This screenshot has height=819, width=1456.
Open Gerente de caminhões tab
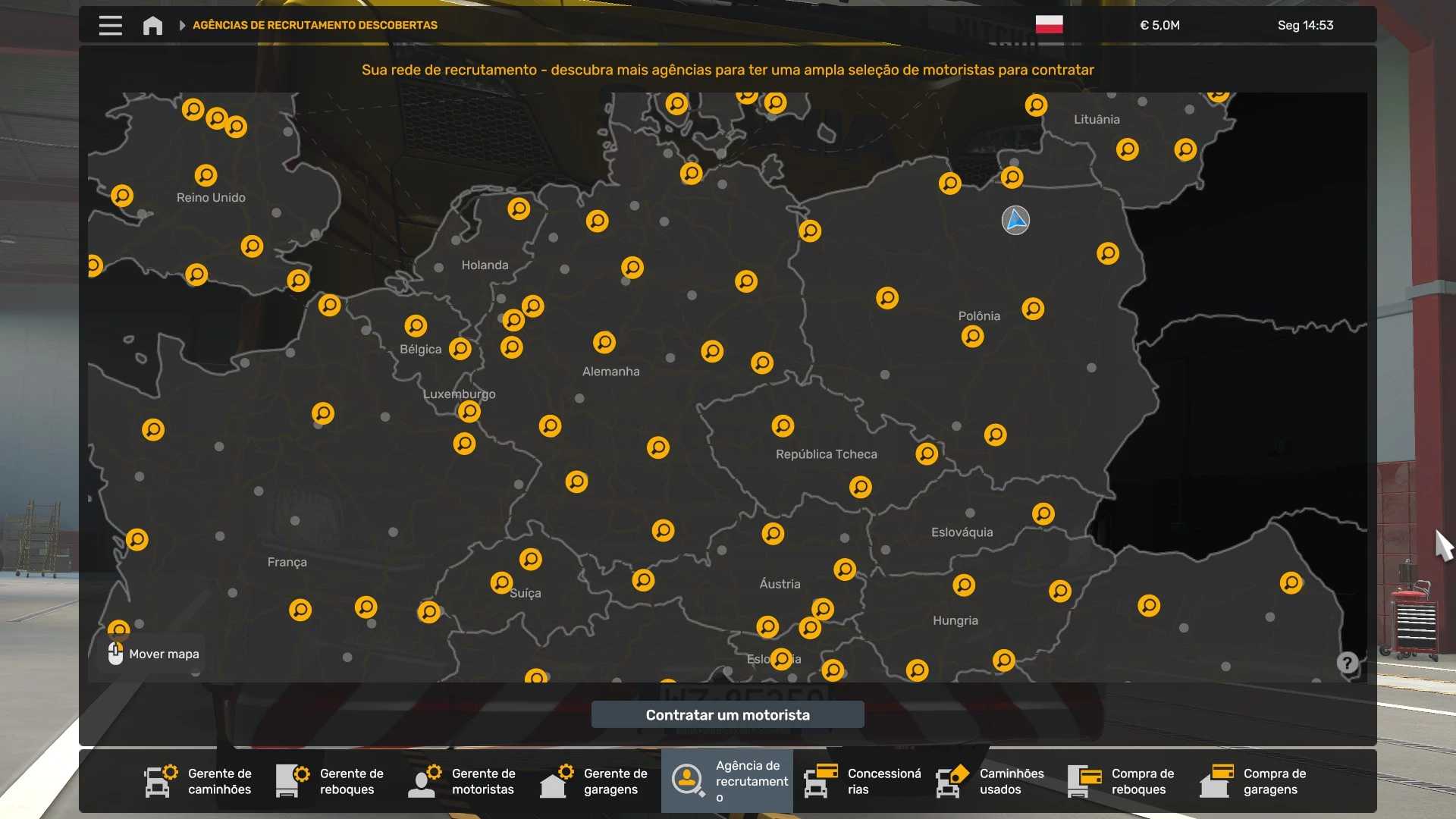(x=199, y=781)
